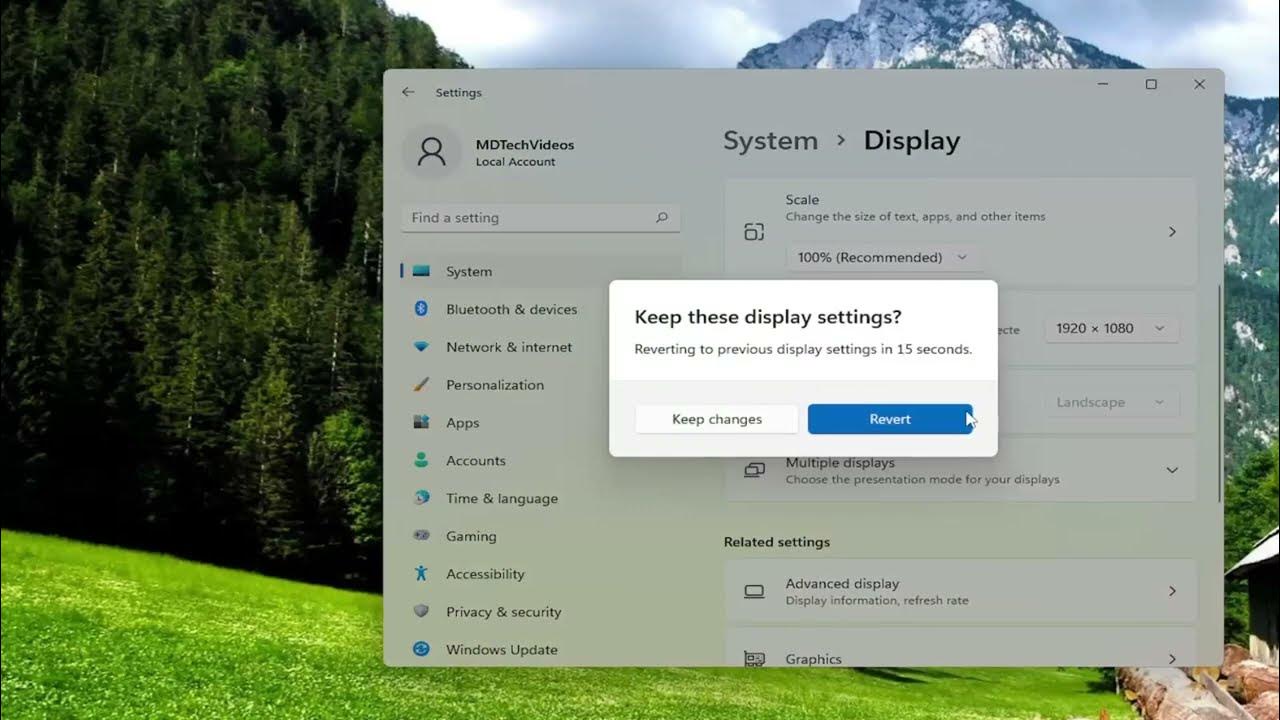Click the Accessibility label in sidebar

coord(485,574)
